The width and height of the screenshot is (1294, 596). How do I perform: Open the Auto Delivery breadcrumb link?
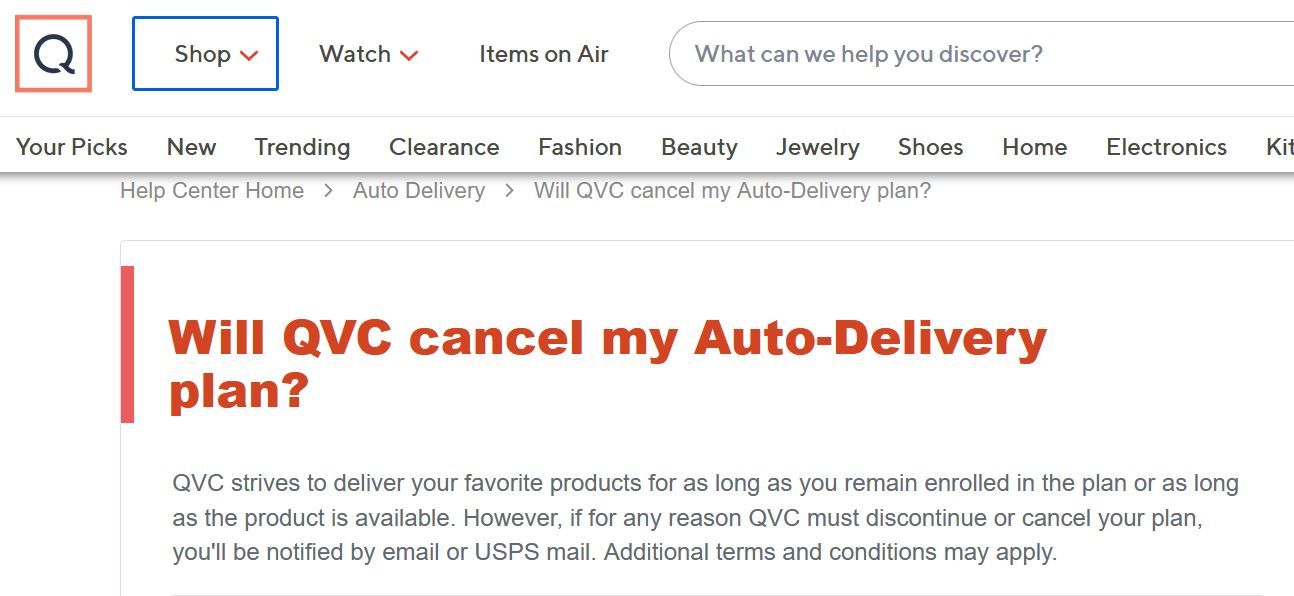click(418, 190)
